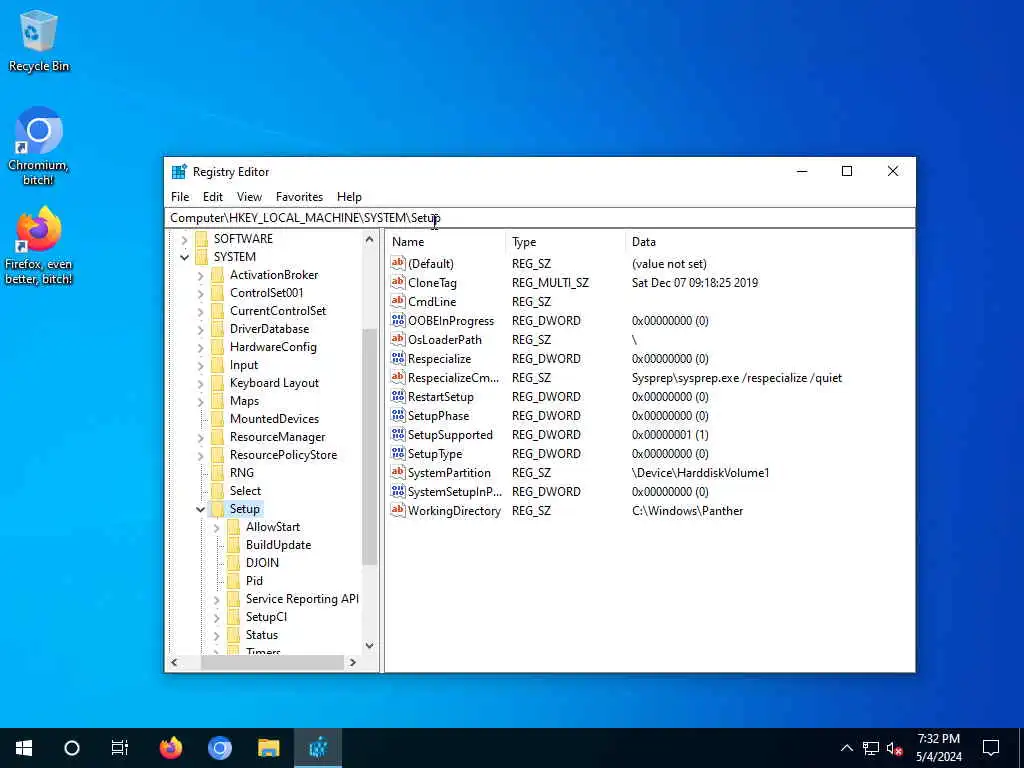1024x768 pixels.
Task: Click the tree scrollbar up arrow
Action: pyautogui.click(x=369, y=239)
